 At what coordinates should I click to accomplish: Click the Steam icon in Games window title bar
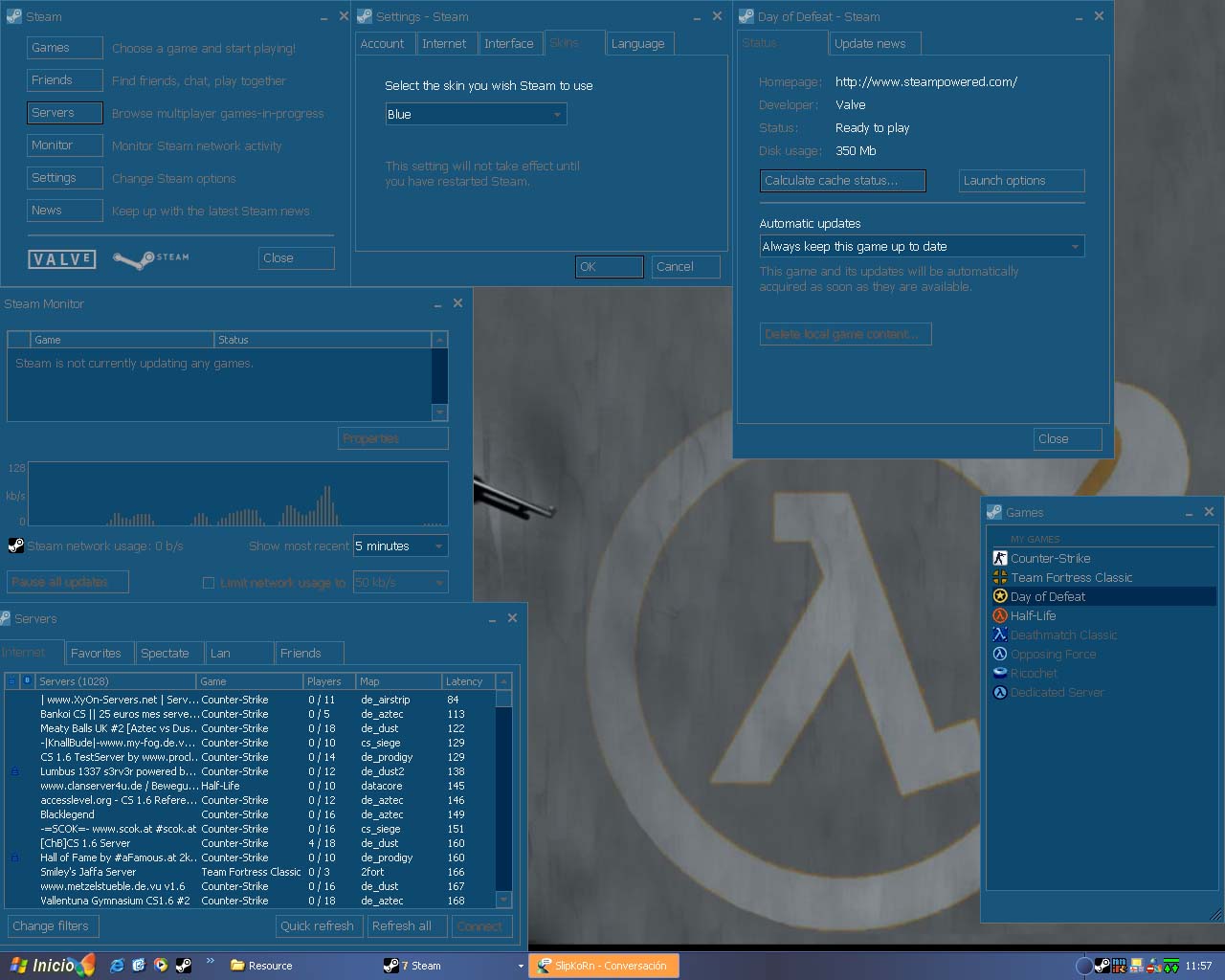pyautogui.click(x=994, y=512)
